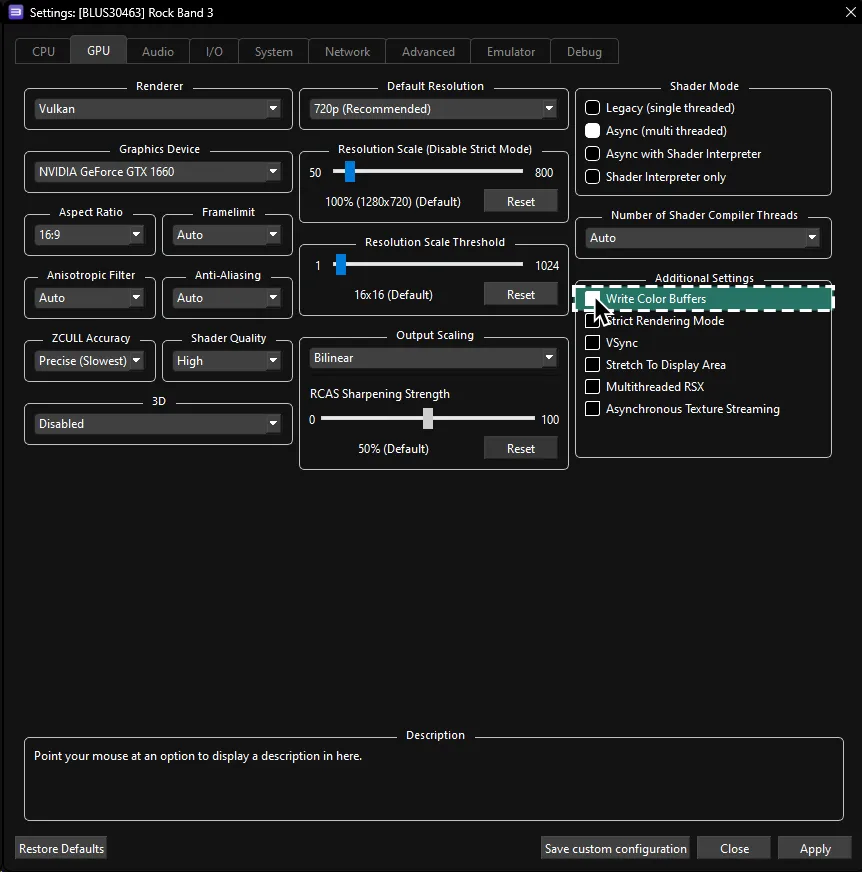Viewport: 862px width, 872px height.
Task: Open the Renderer dropdown showing Vulkan
Action: tap(157, 108)
